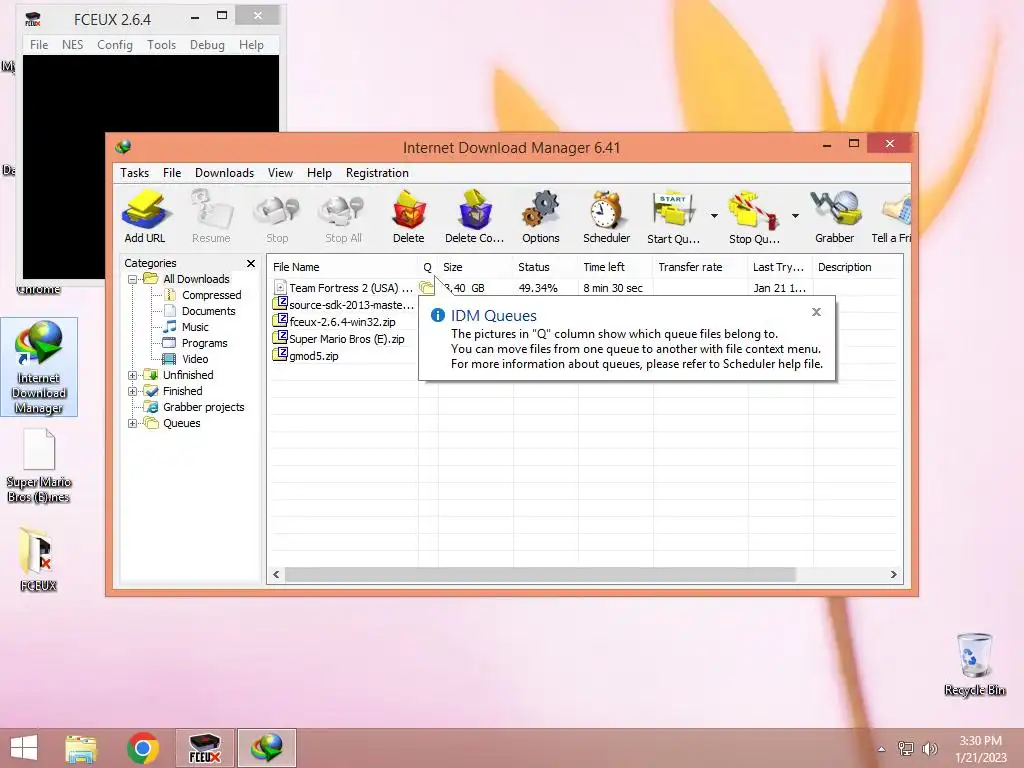Click the Delete Completed toolbar icon
The width and height of the screenshot is (1024, 768).
pos(475,217)
